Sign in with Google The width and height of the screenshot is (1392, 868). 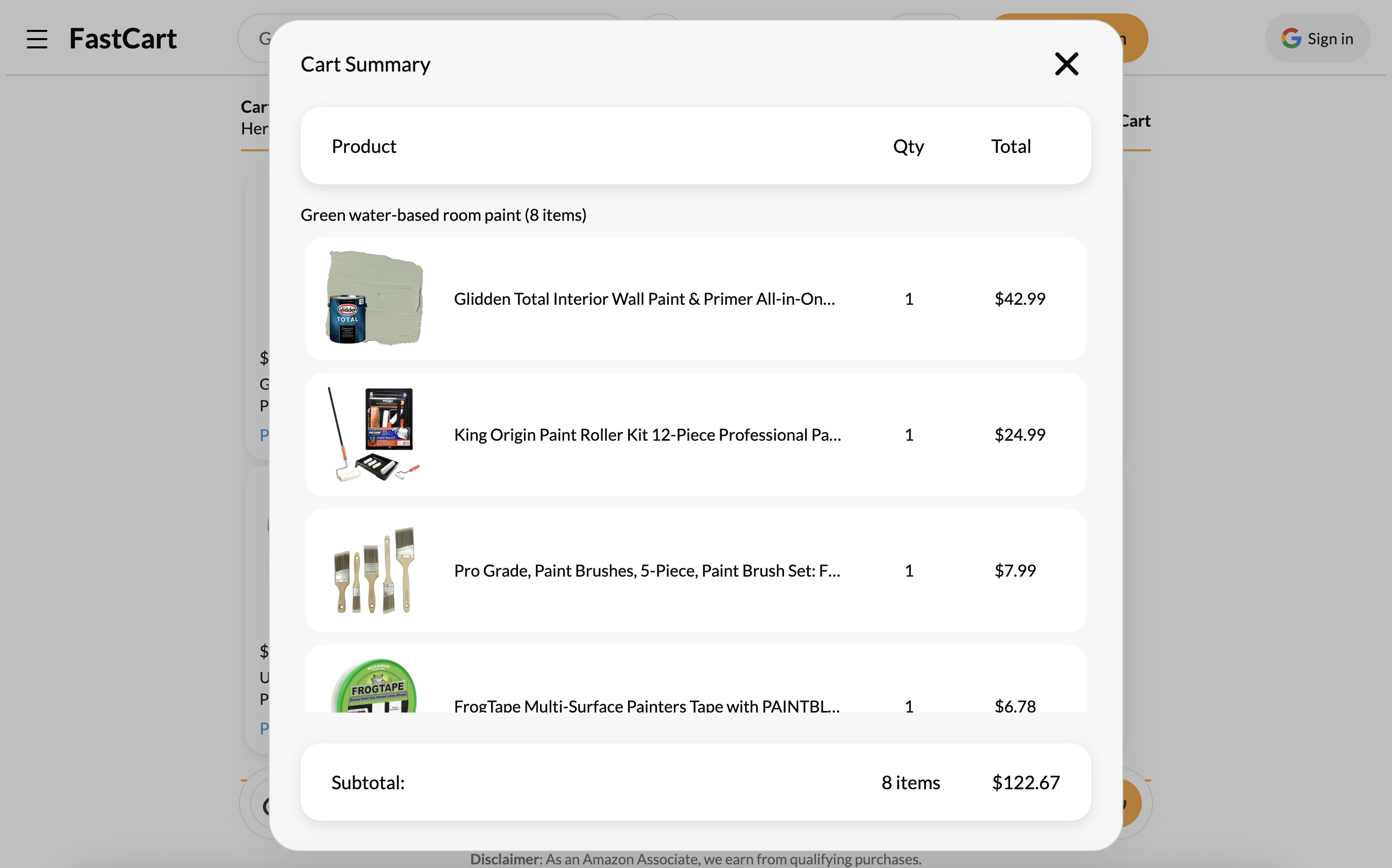tap(1317, 38)
